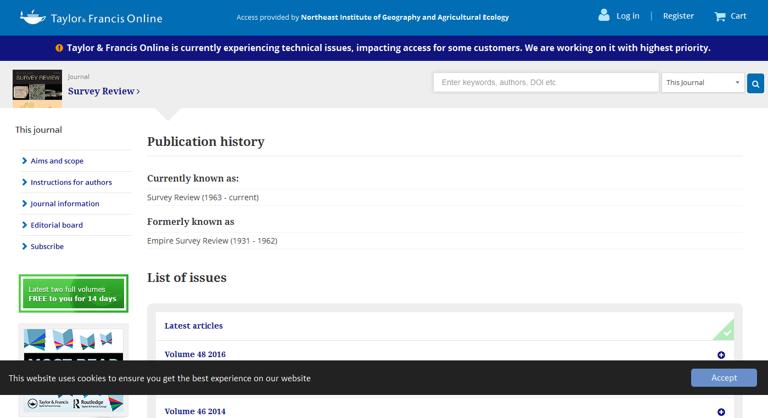
Task: Expand Volume 48 2016 plus icon
Action: tap(721, 355)
